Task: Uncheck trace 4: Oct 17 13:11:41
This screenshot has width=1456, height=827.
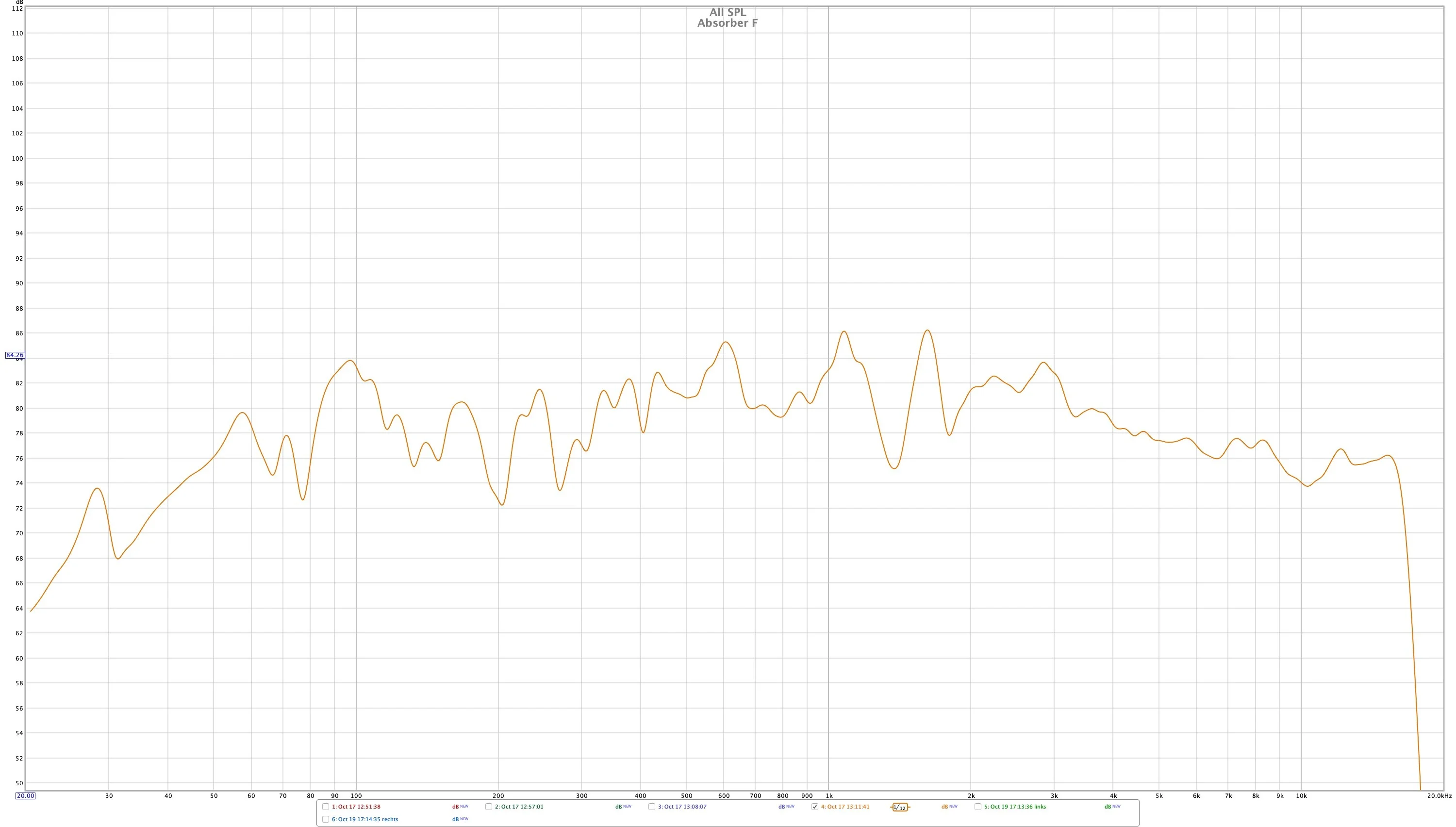Action: click(x=814, y=807)
